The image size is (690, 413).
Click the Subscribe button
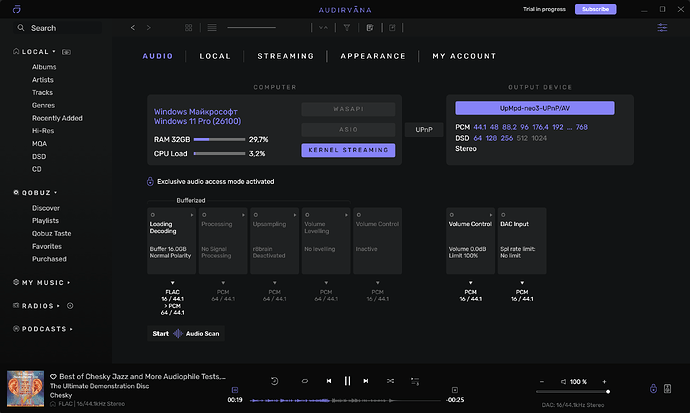point(595,9)
